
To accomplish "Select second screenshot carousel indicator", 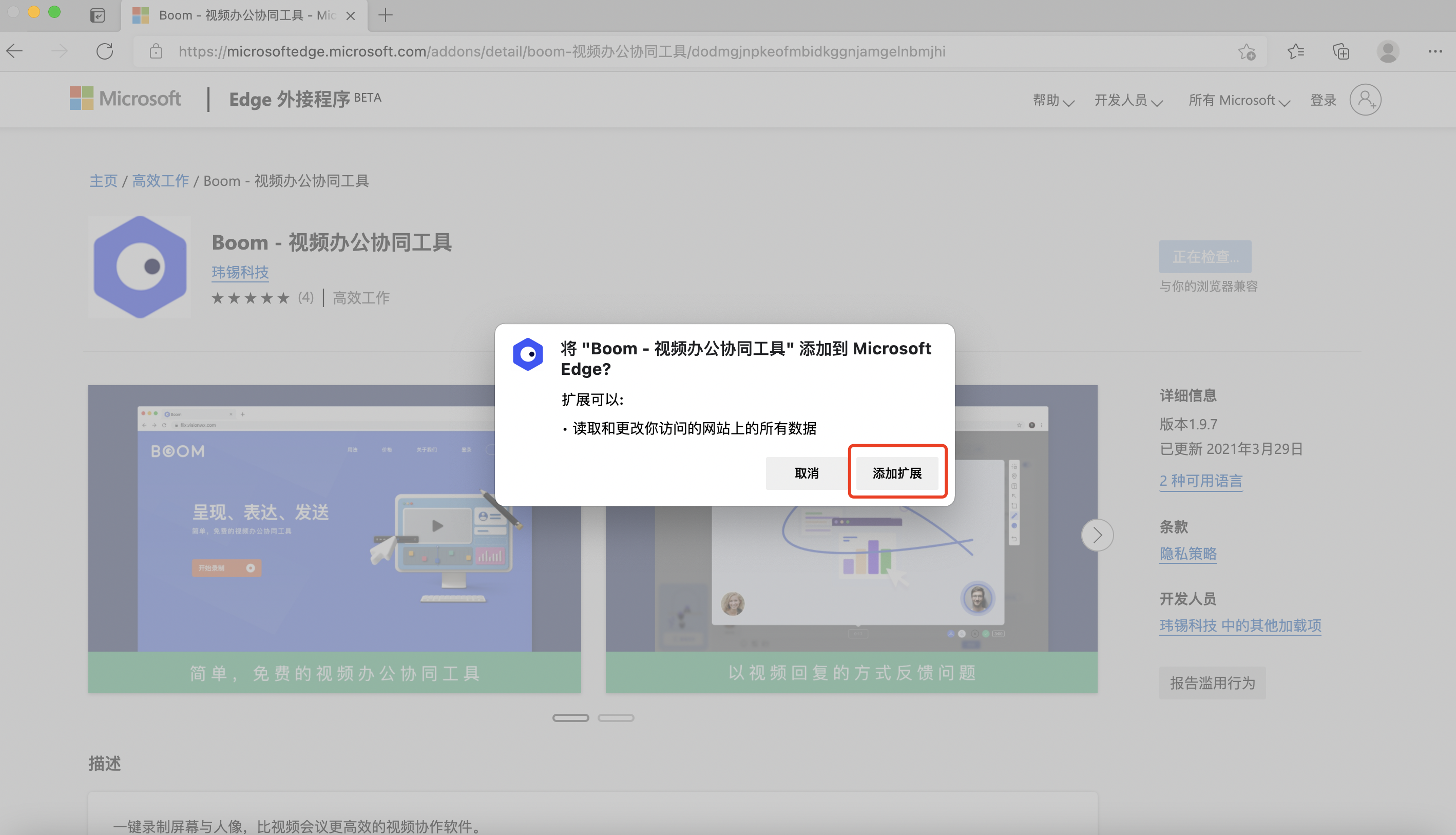I will 616,718.
